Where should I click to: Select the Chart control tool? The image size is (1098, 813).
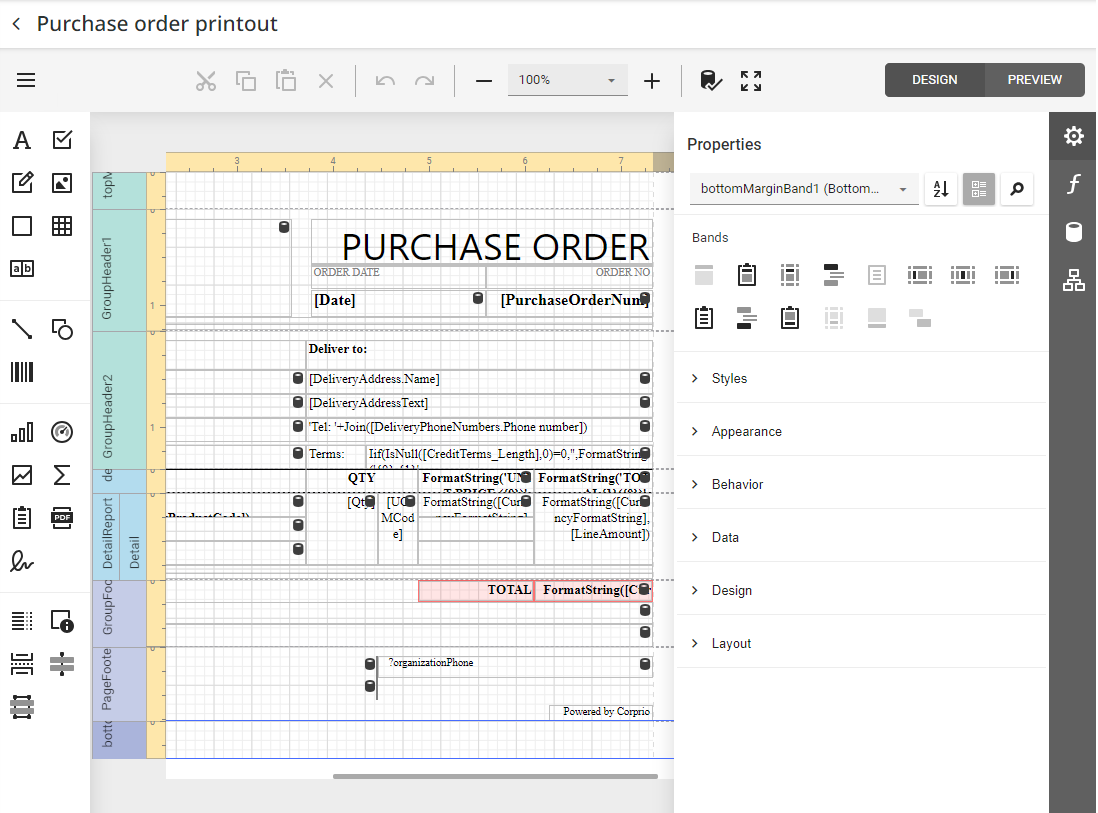22,432
